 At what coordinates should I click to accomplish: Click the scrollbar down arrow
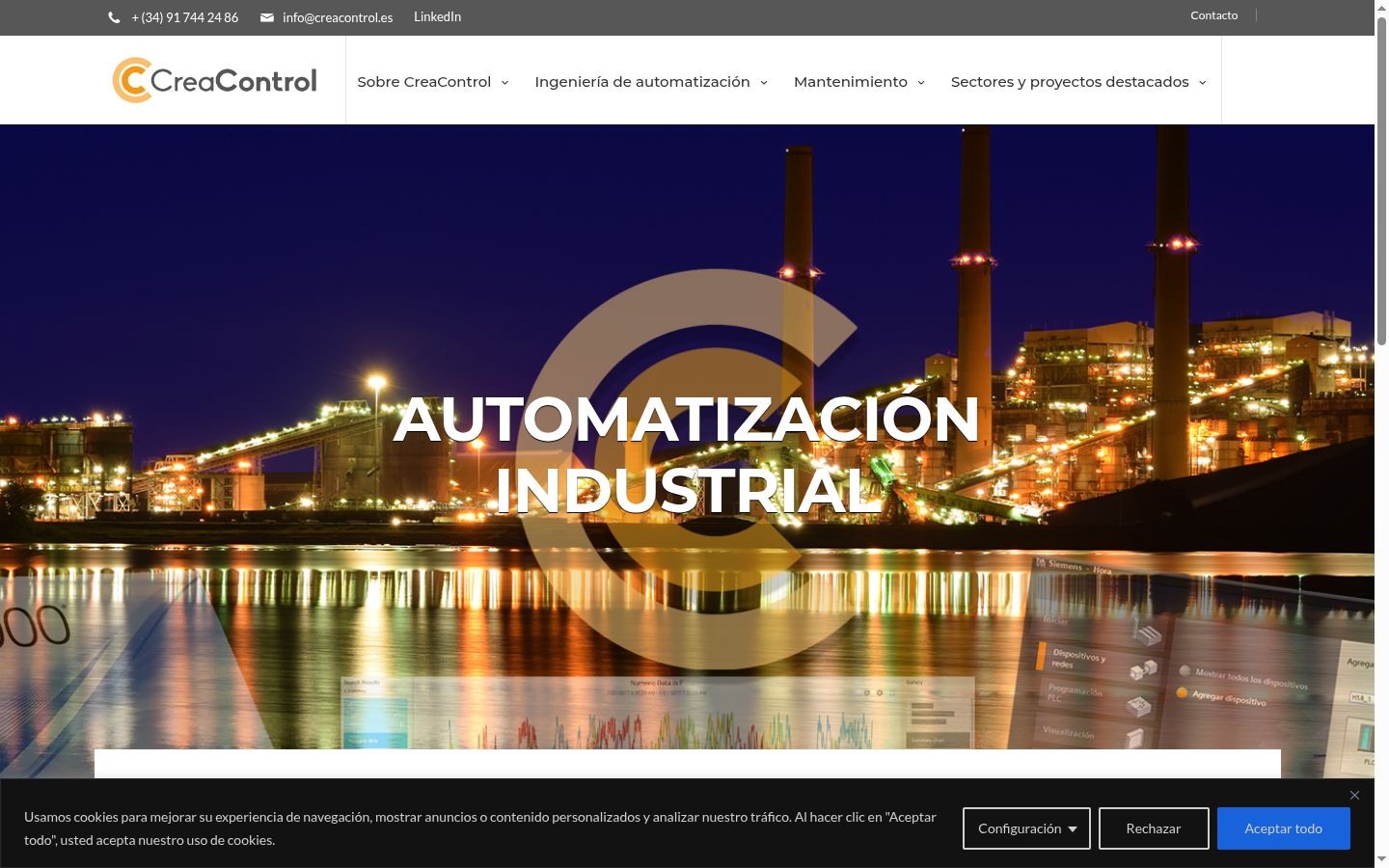pyautogui.click(x=1381, y=859)
